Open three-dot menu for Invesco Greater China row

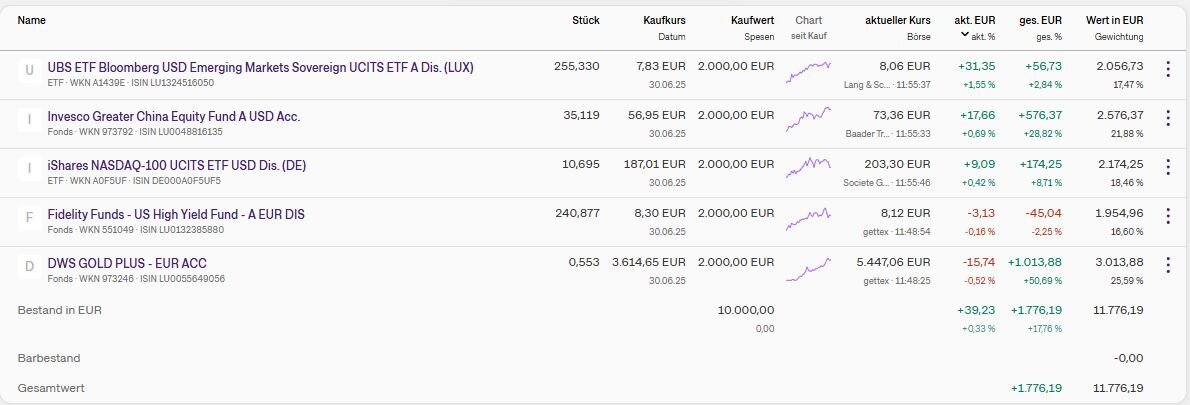[x=1167, y=118]
